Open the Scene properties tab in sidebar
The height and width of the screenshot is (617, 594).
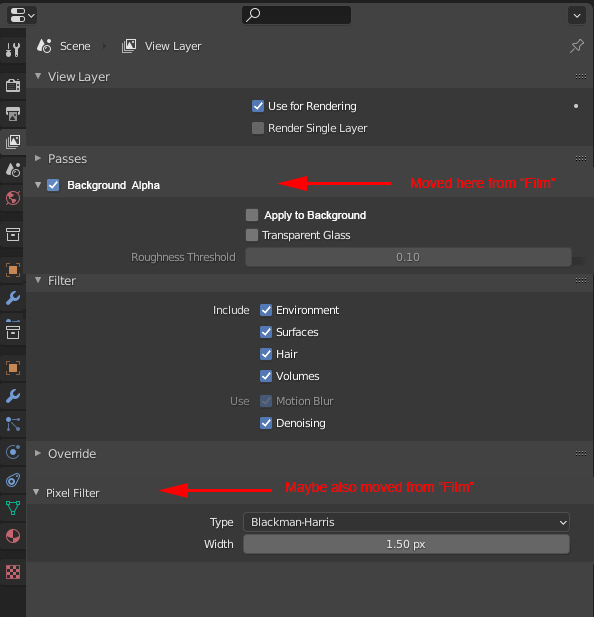(13, 170)
